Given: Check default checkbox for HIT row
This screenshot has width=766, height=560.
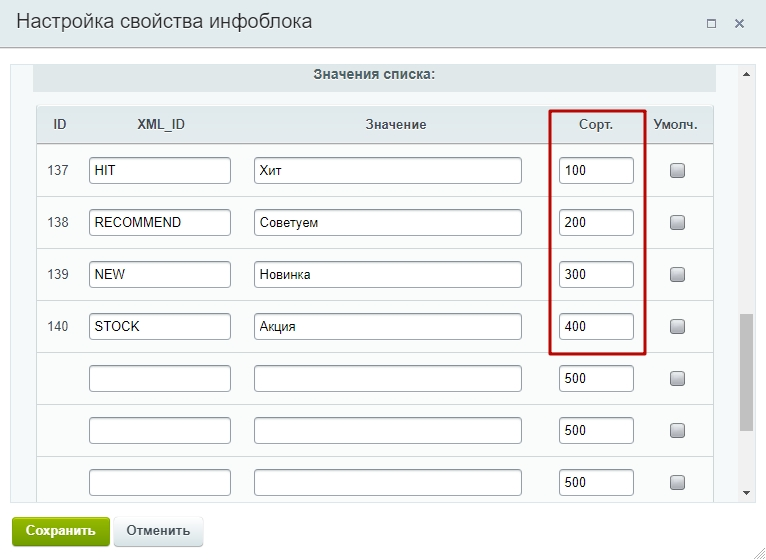Looking at the screenshot, I should (677, 171).
